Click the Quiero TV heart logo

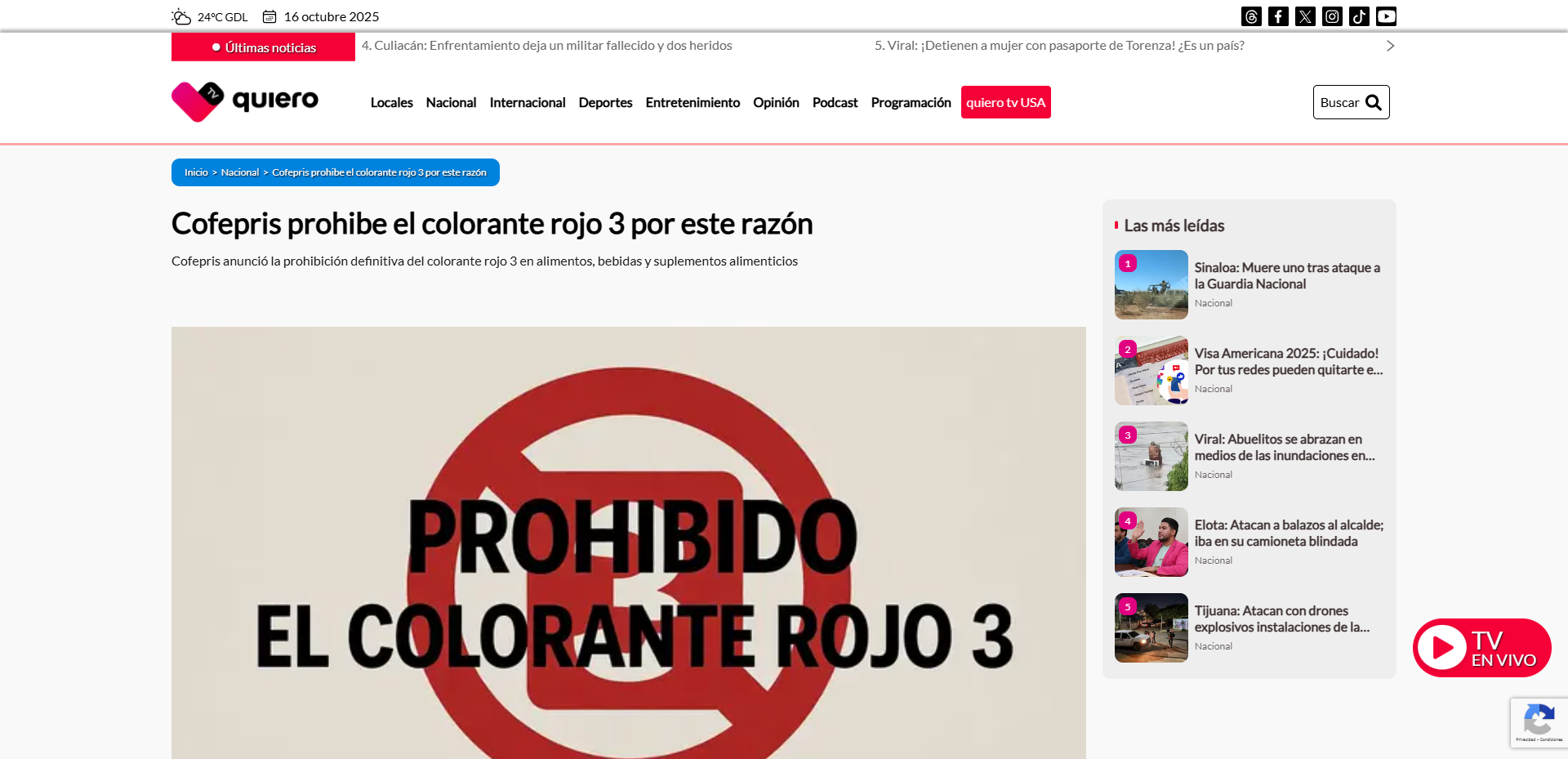(245, 101)
